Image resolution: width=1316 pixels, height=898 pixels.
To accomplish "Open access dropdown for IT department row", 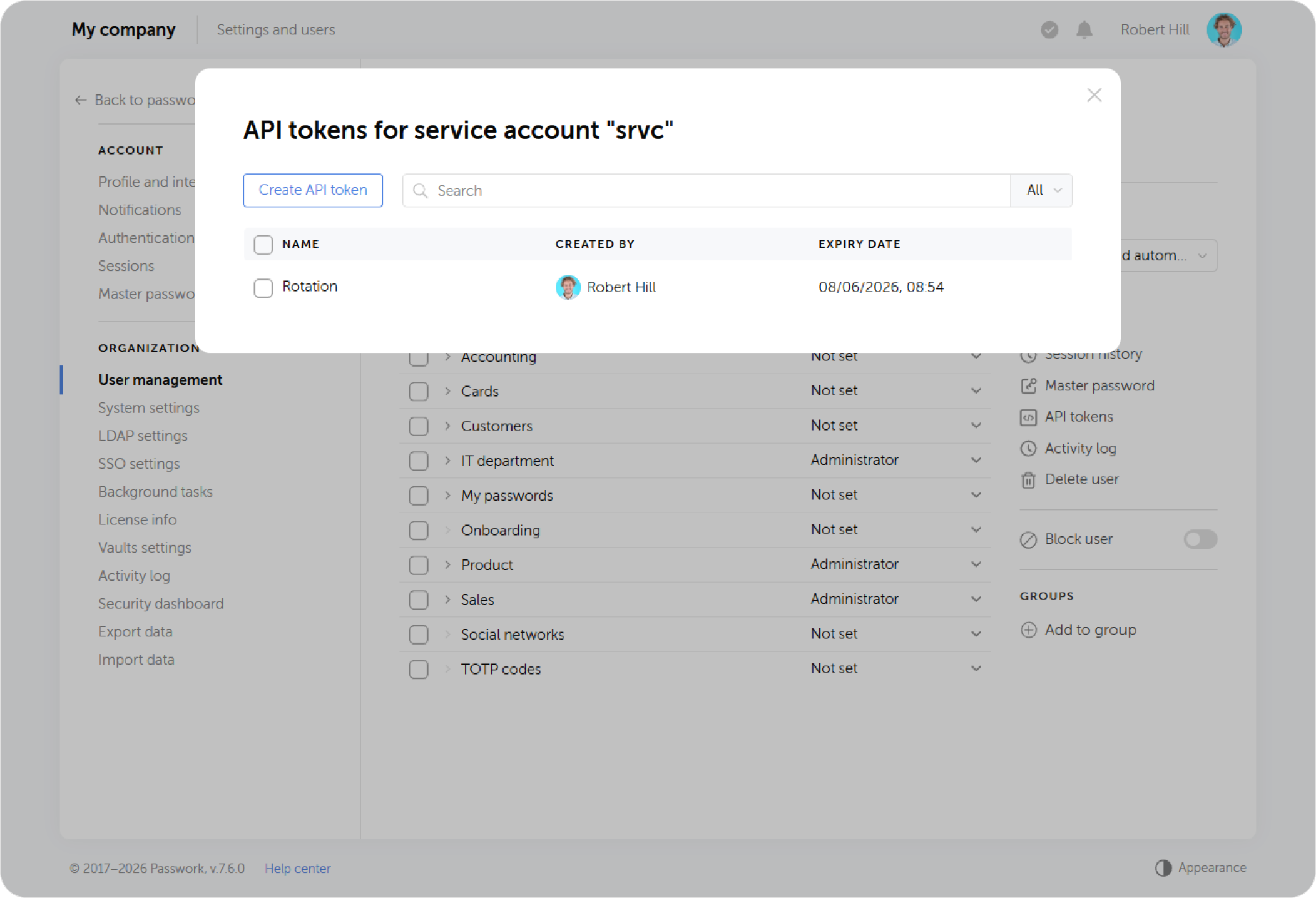I will pyautogui.click(x=976, y=461).
